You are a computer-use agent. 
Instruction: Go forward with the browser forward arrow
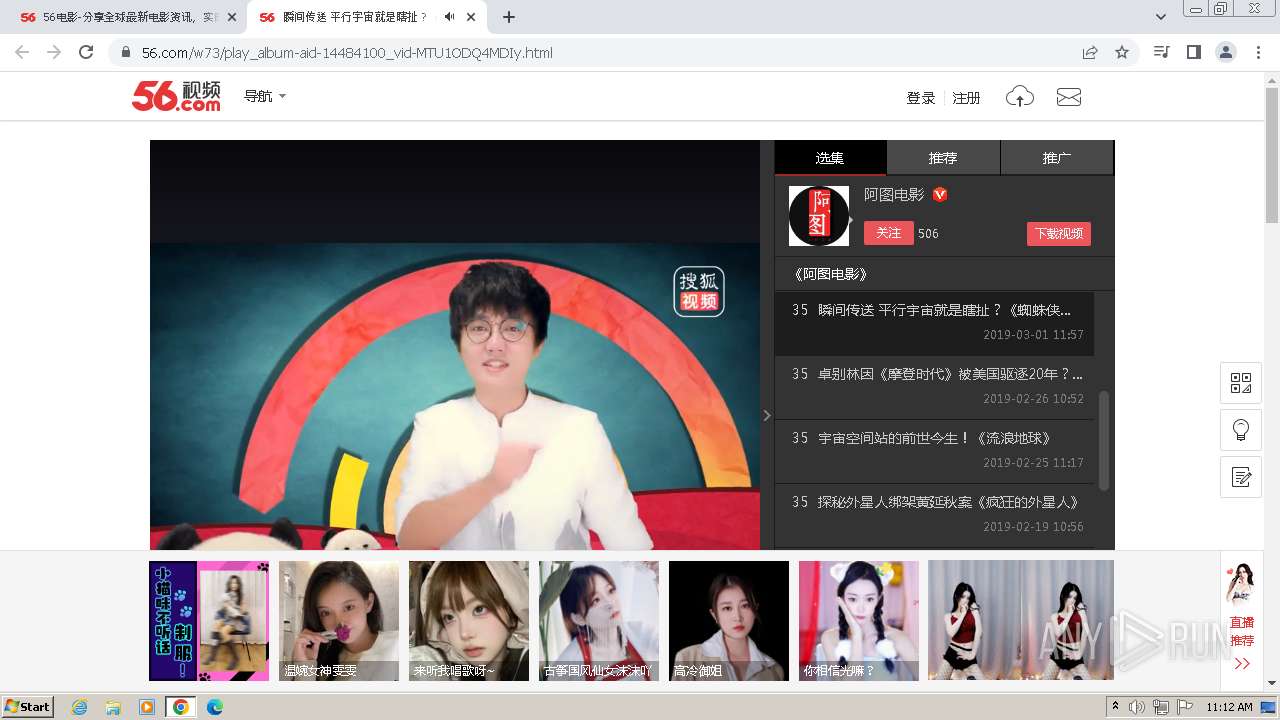point(54,52)
